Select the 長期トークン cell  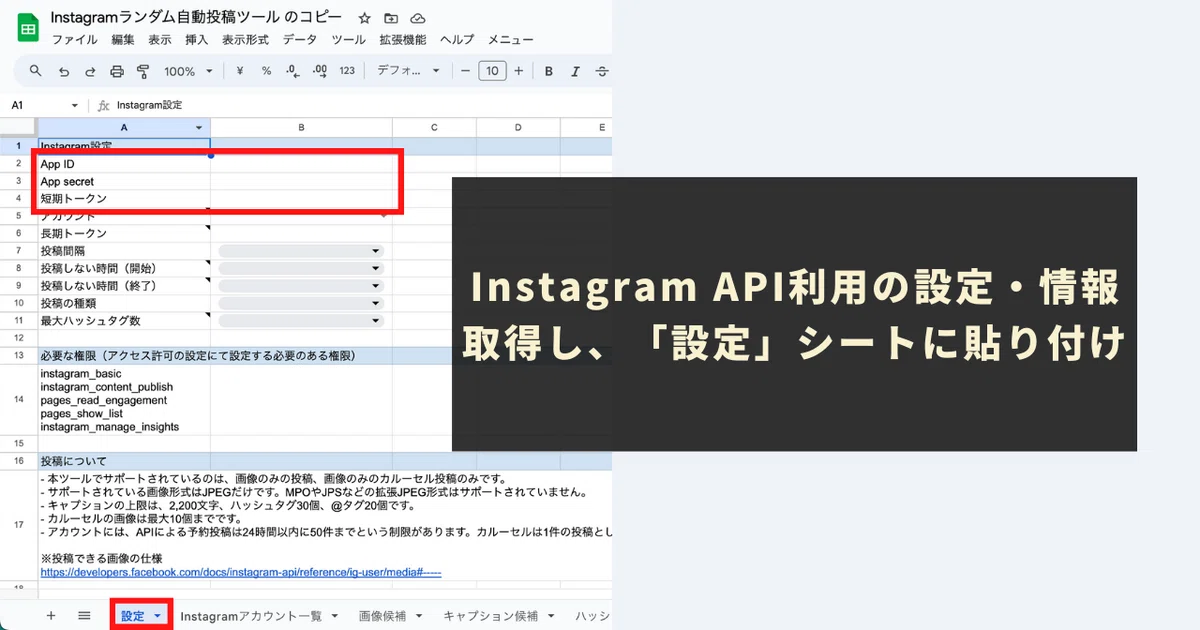point(124,233)
